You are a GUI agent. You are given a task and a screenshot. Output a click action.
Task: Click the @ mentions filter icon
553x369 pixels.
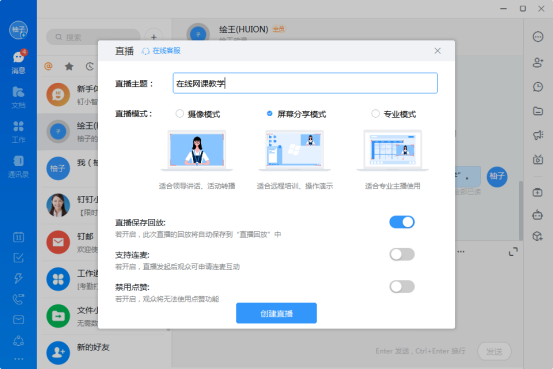(48, 66)
